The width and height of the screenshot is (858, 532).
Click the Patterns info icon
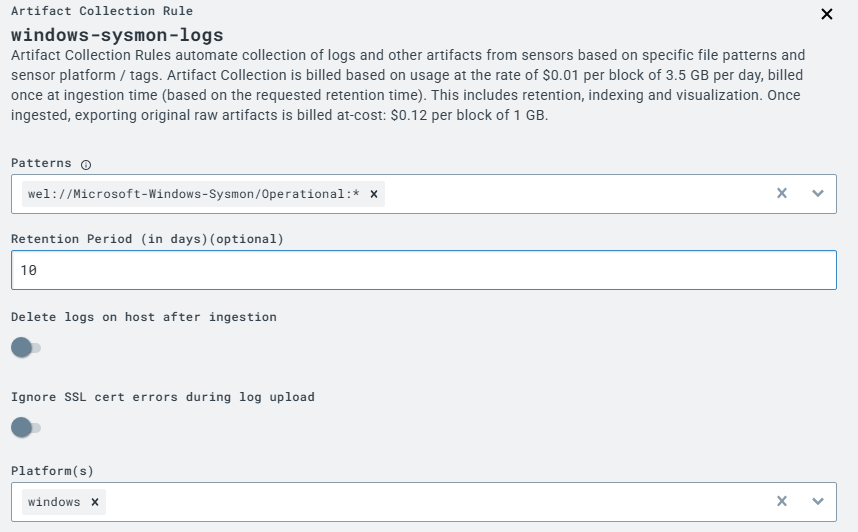point(85,164)
